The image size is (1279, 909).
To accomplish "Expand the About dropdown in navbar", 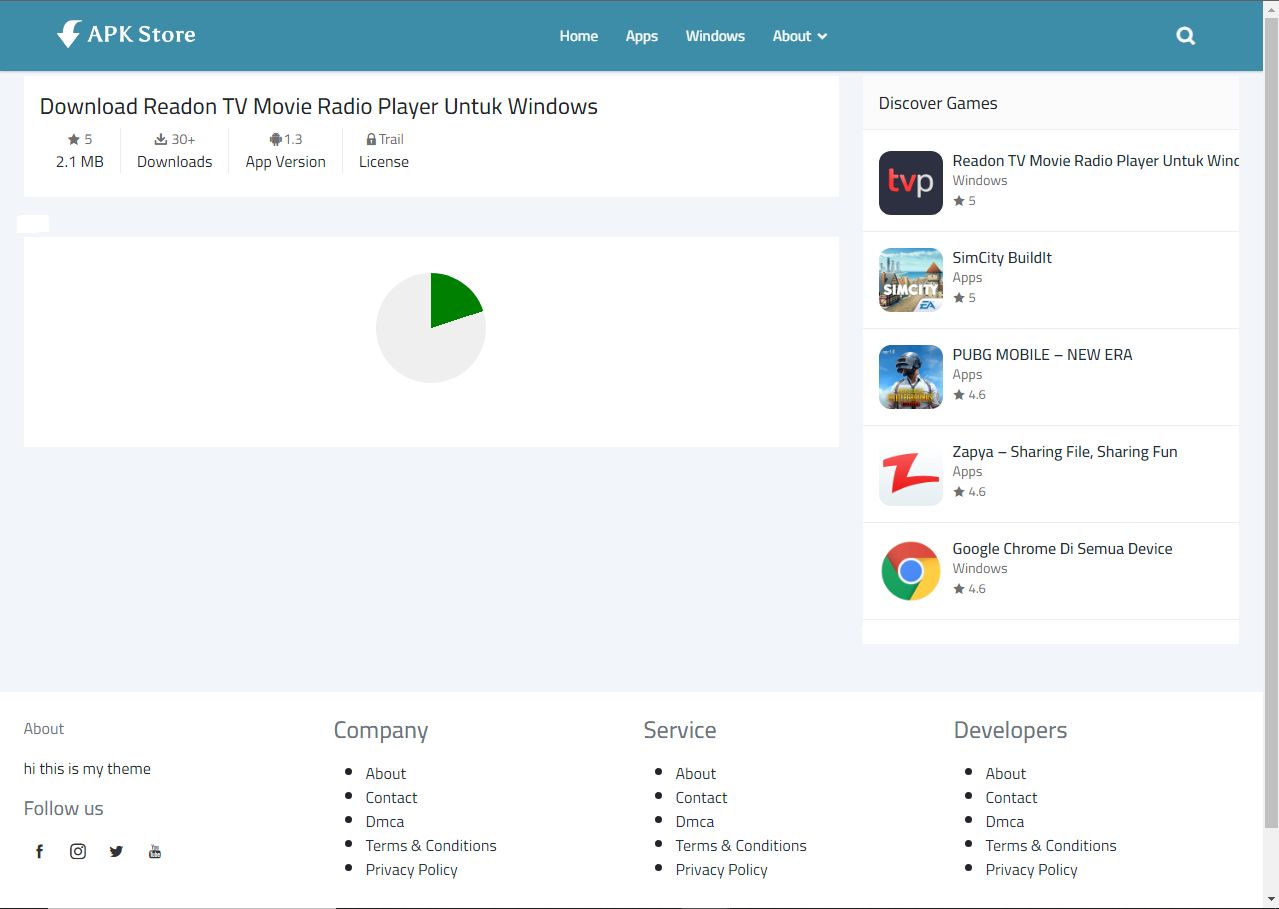I will click(x=799, y=36).
